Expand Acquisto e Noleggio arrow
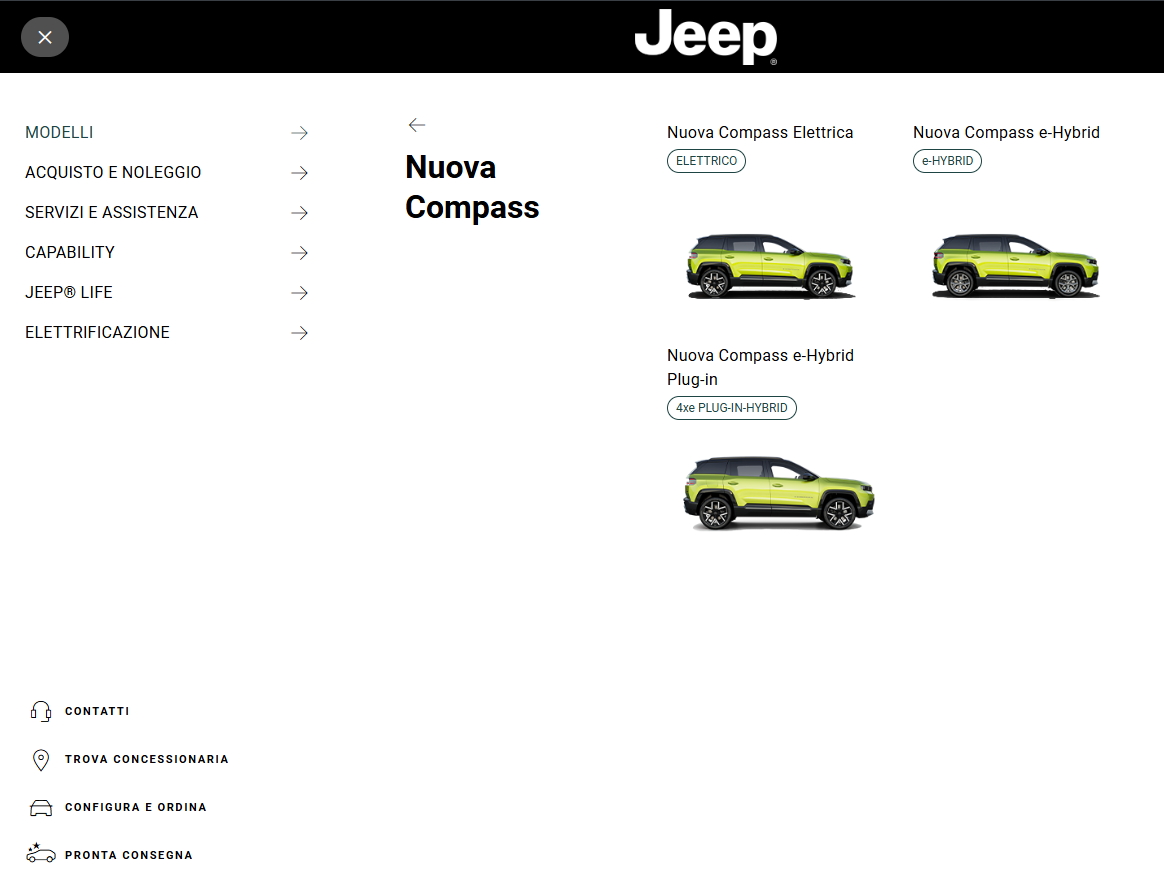1164x873 pixels. click(299, 173)
